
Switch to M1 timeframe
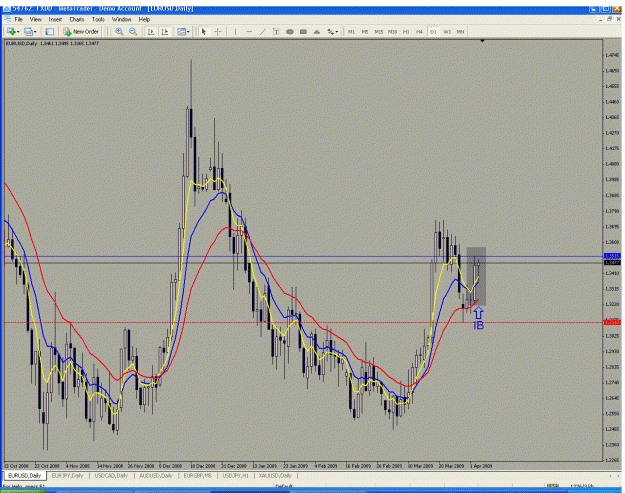coord(351,32)
